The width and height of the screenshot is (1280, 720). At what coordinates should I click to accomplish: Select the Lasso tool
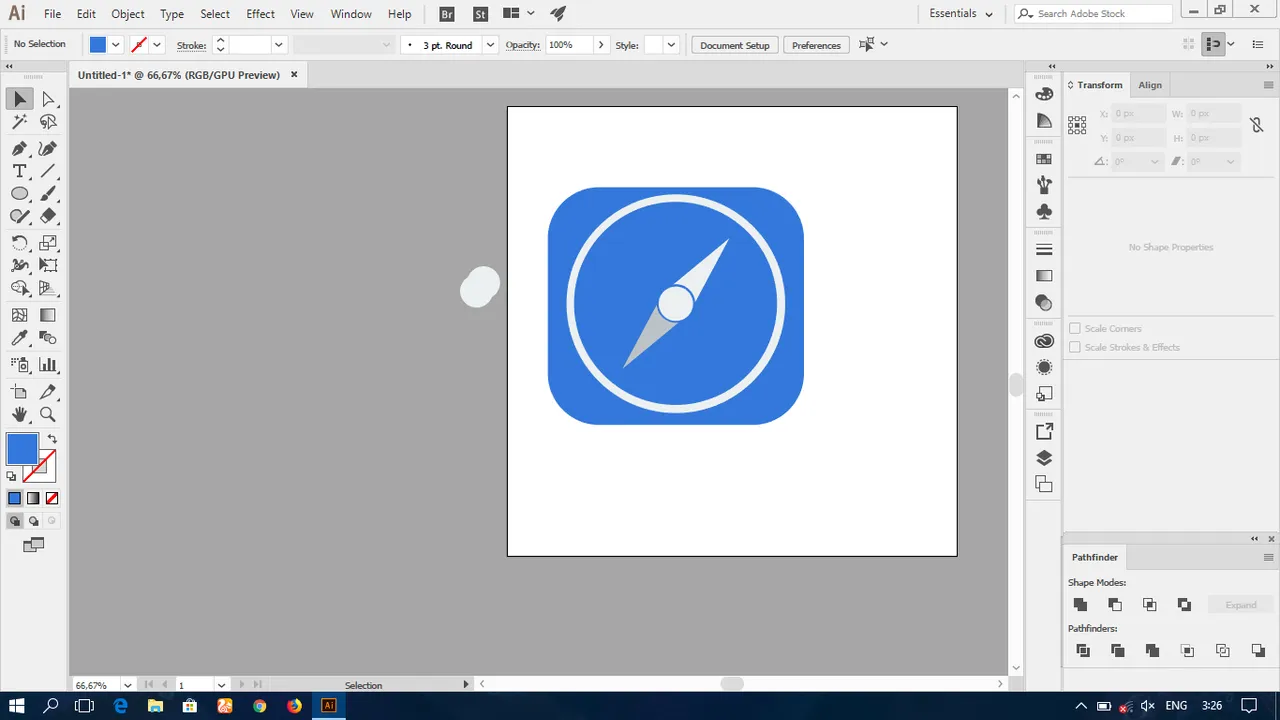click(48, 122)
